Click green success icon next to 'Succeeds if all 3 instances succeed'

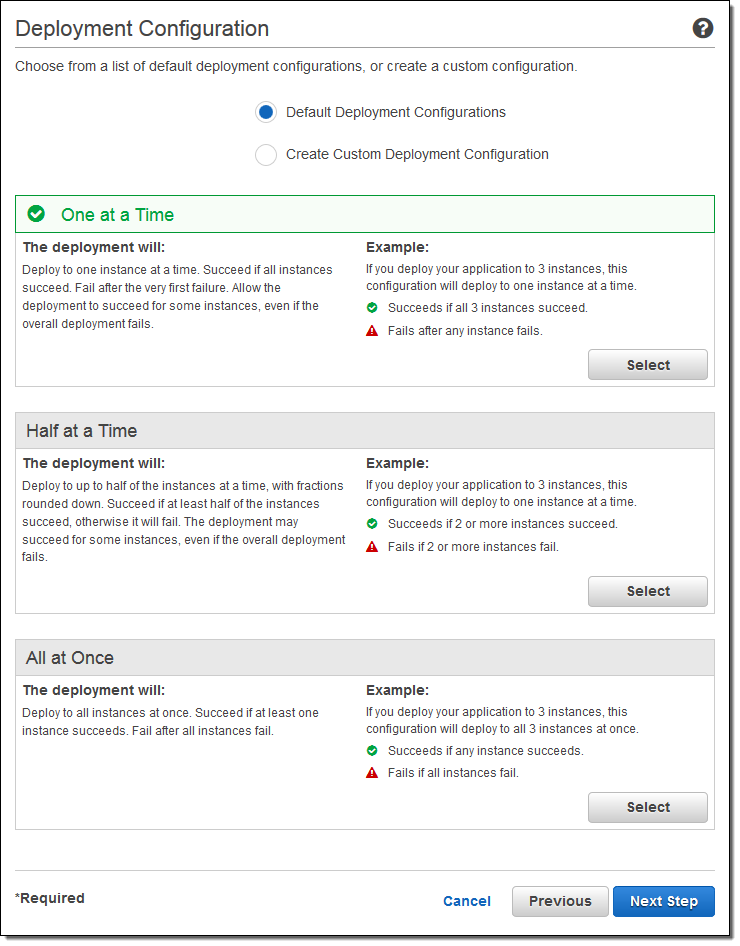372,308
